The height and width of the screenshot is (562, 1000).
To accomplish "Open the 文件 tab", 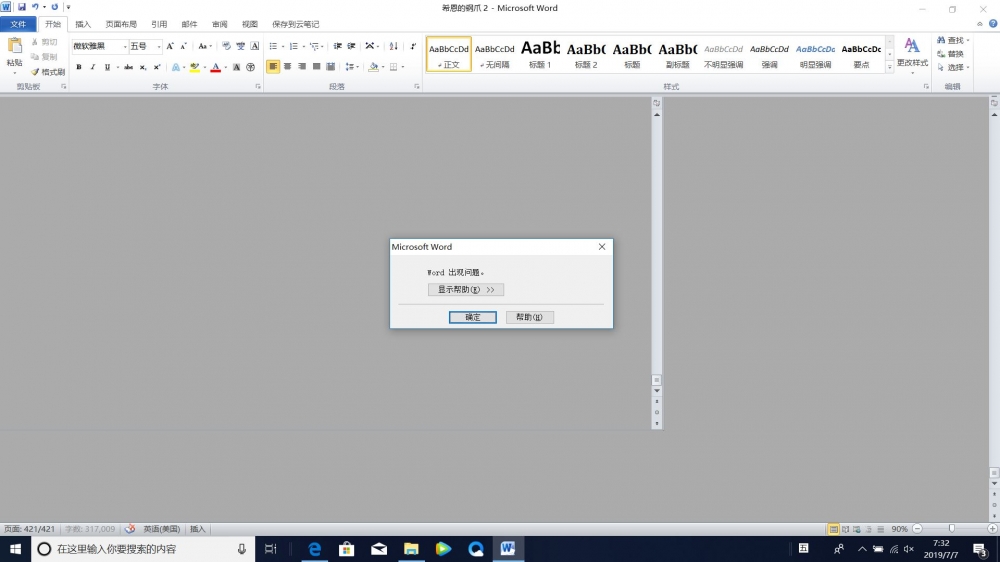I will pyautogui.click(x=18, y=24).
